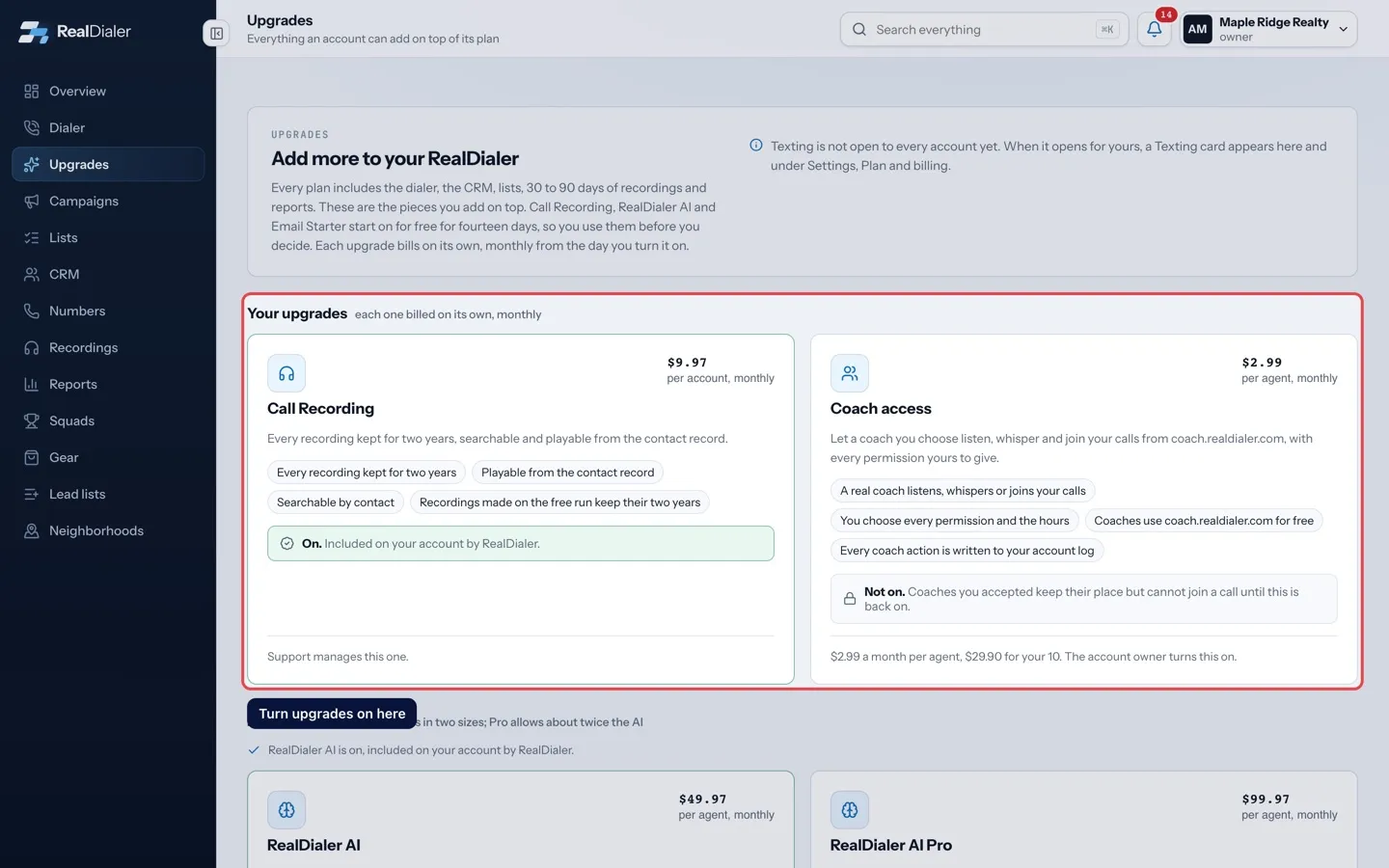
Task: Open notifications bell with 14 alerts
Action: click(x=1155, y=29)
